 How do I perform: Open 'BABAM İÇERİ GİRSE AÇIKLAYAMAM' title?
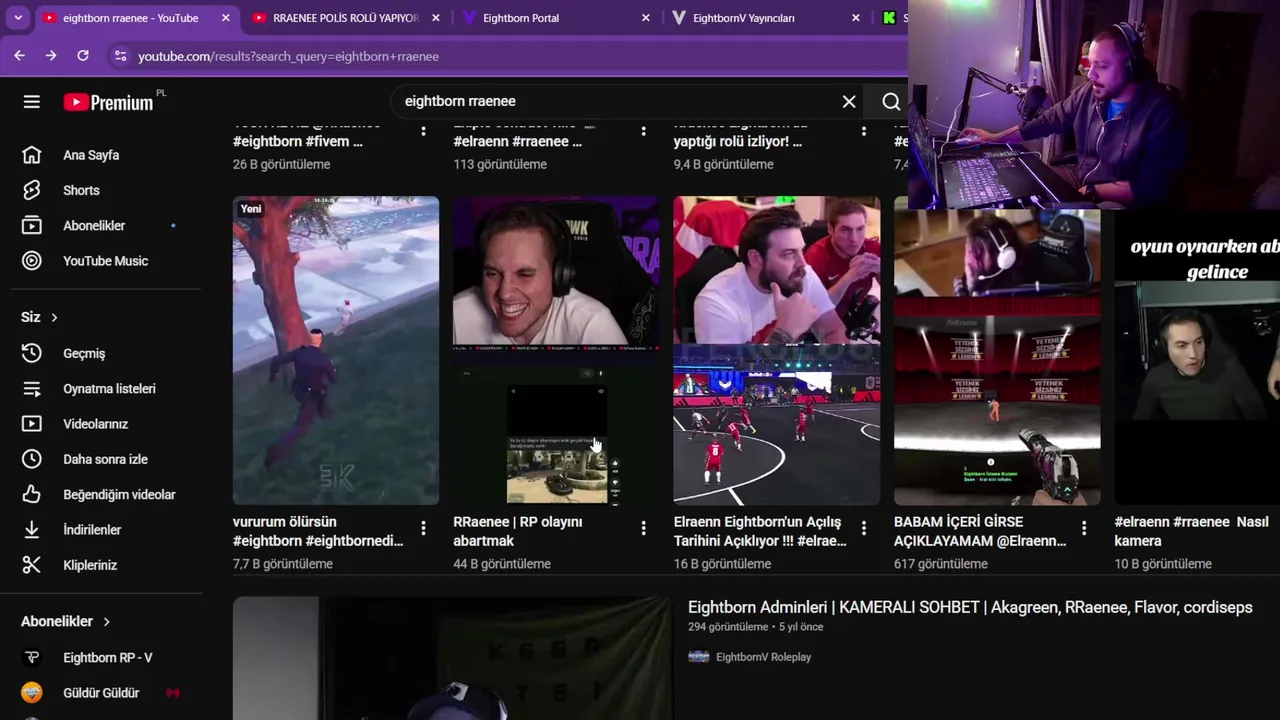pos(980,531)
